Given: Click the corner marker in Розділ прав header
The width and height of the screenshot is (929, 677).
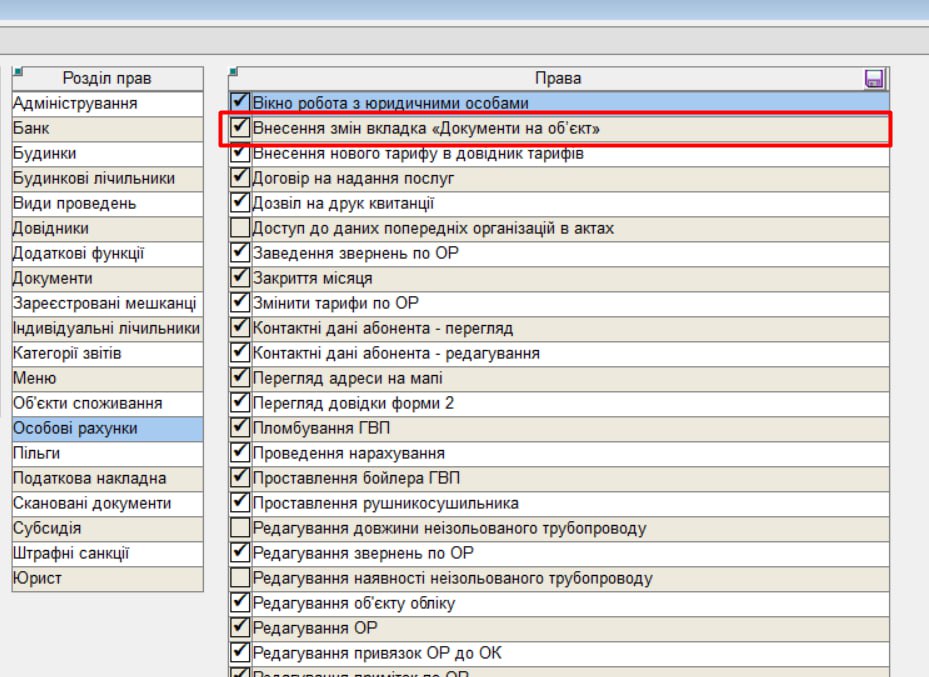Looking at the screenshot, I should tap(17, 72).
